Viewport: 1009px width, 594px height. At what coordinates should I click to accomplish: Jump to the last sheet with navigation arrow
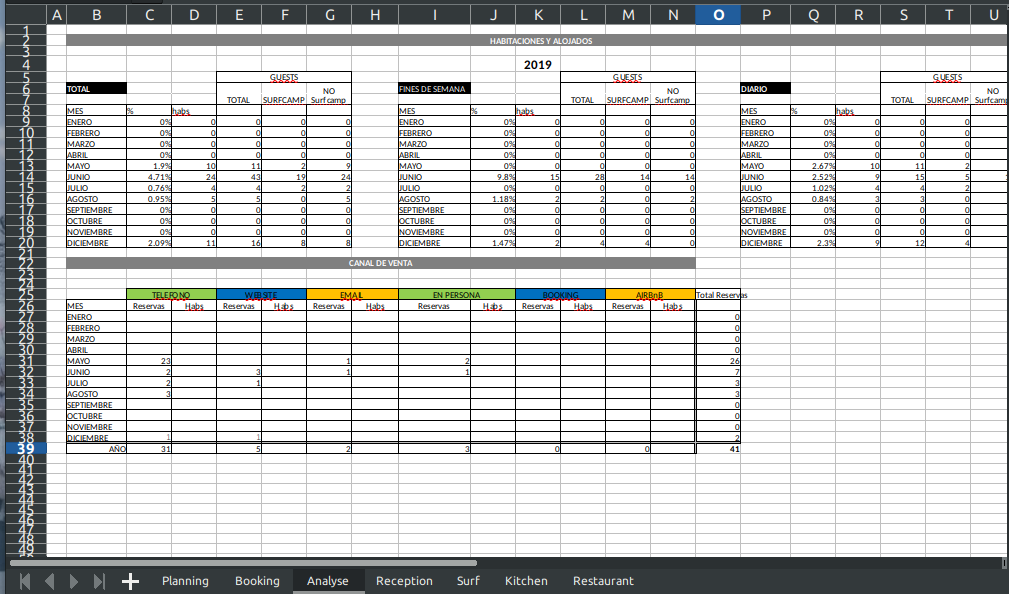pyautogui.click(x=98, y=581)
